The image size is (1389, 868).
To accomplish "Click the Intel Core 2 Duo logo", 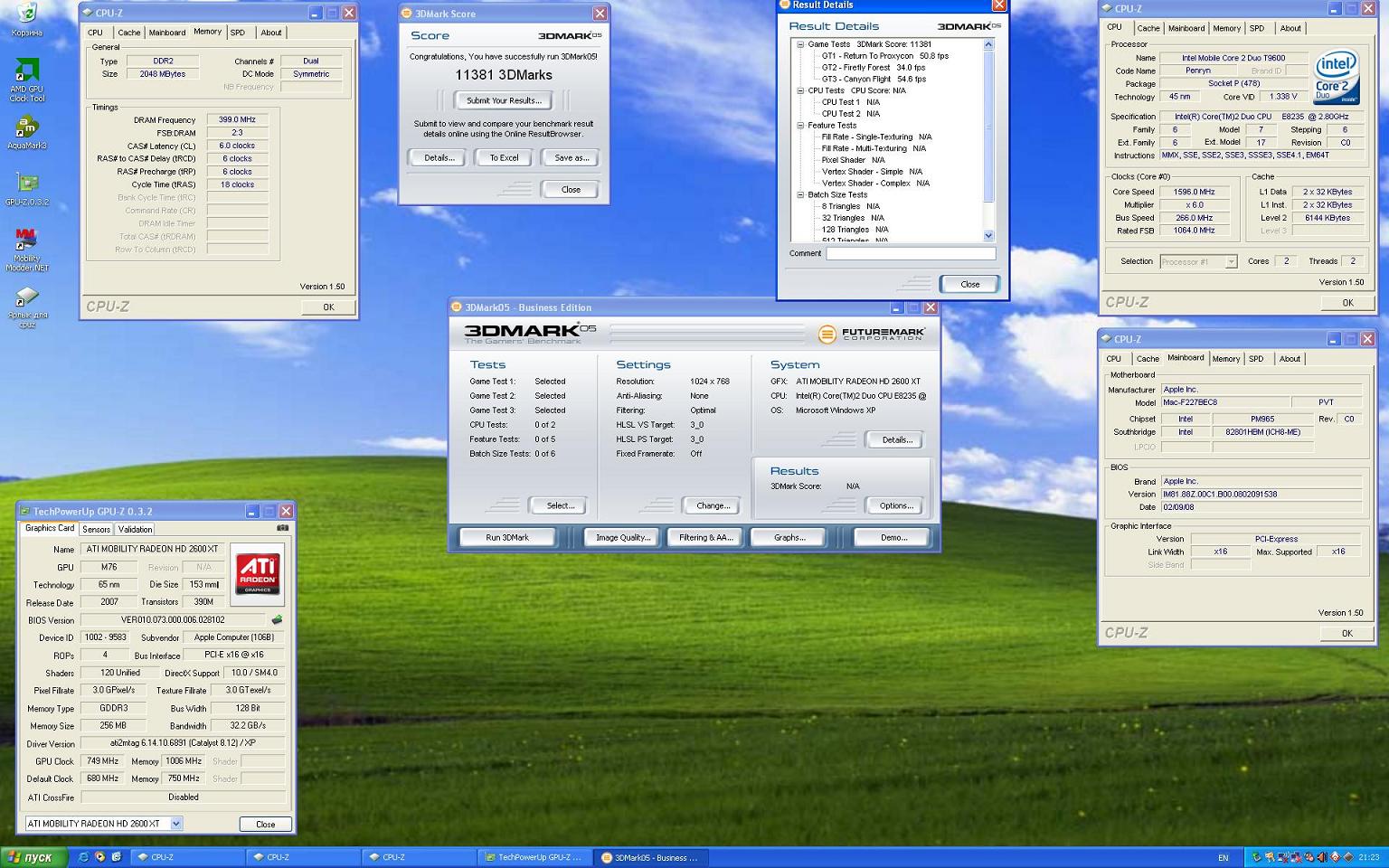I will click(1336, 76).
